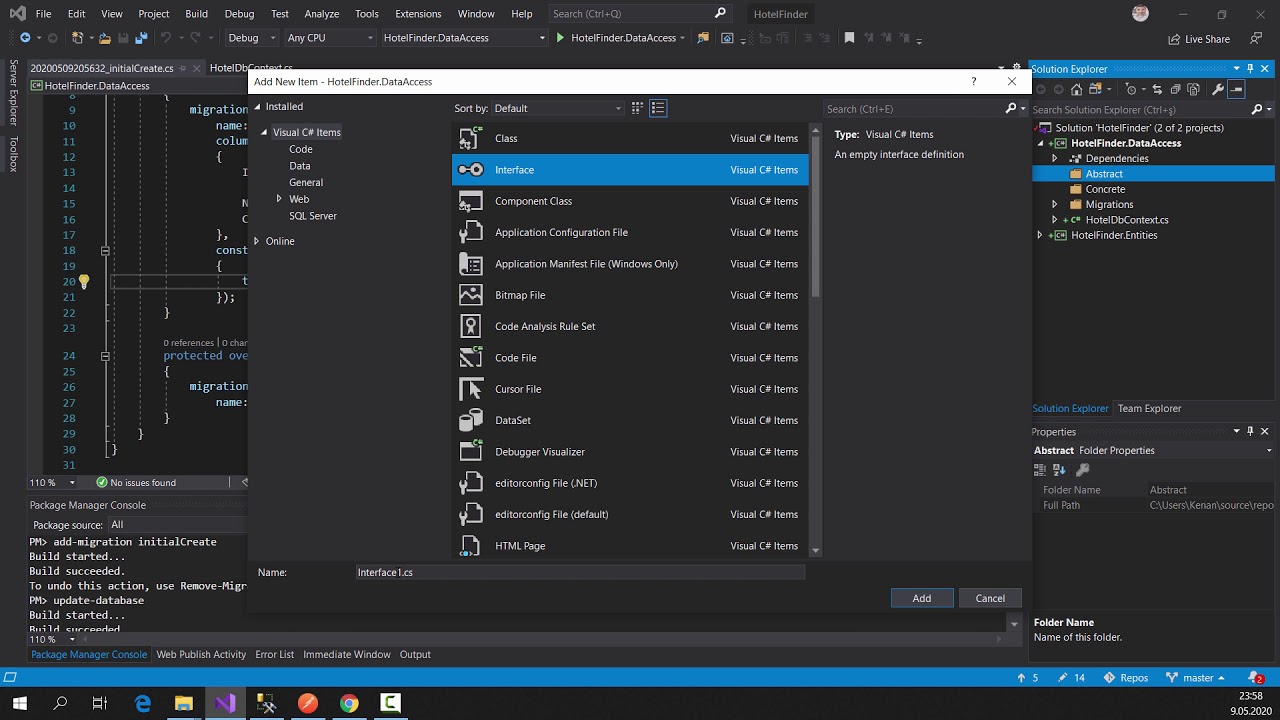Open Properties wrench icon in Solution Explorer
The height and width of the screenshot is (720, 1280).
[x=1217, y=89]
